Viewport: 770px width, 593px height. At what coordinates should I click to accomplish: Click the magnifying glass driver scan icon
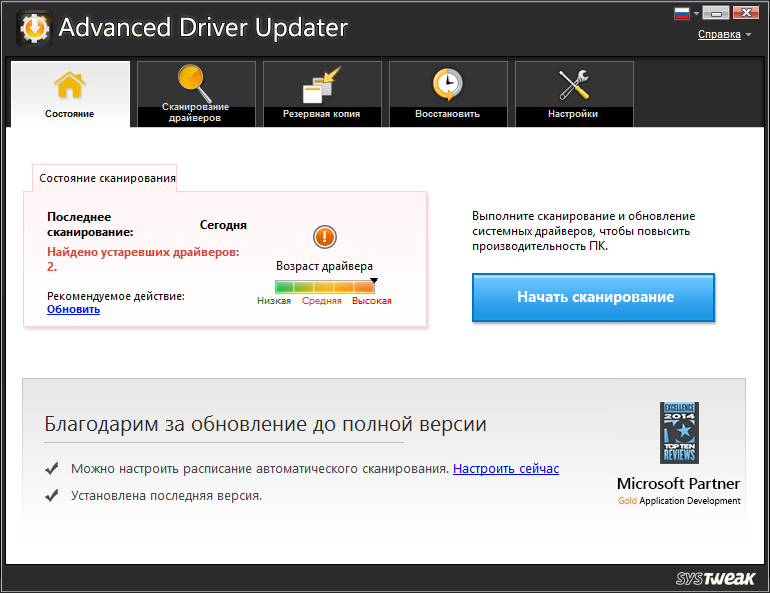point(195,82)
